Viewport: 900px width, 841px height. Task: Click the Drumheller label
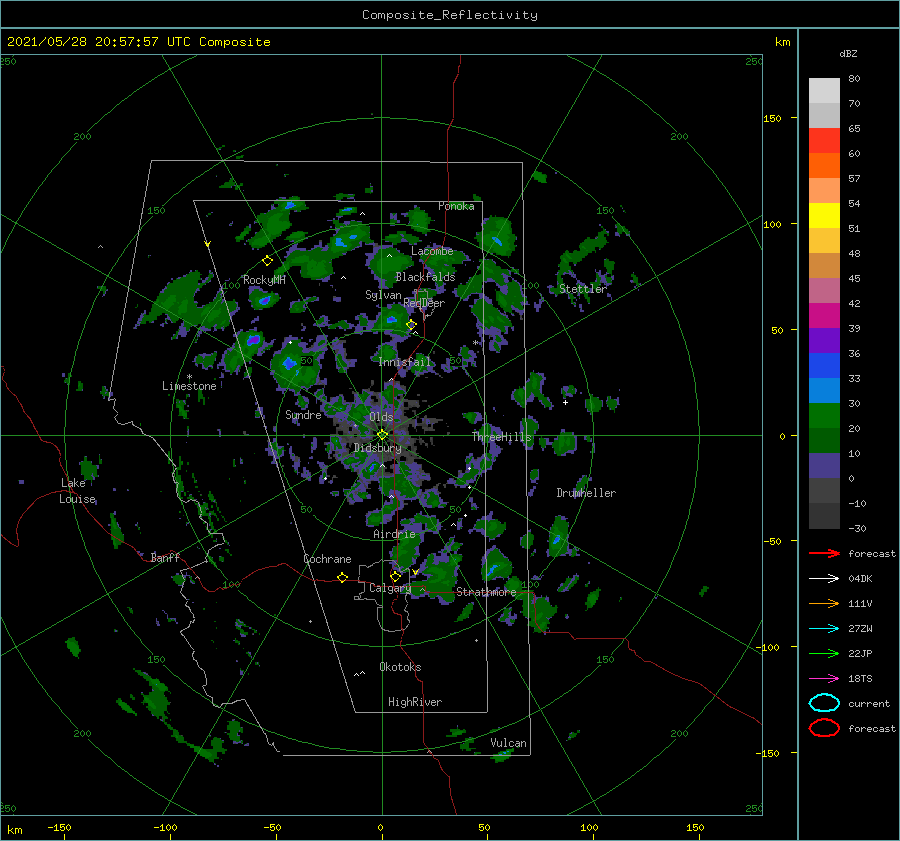coord(586,493)
